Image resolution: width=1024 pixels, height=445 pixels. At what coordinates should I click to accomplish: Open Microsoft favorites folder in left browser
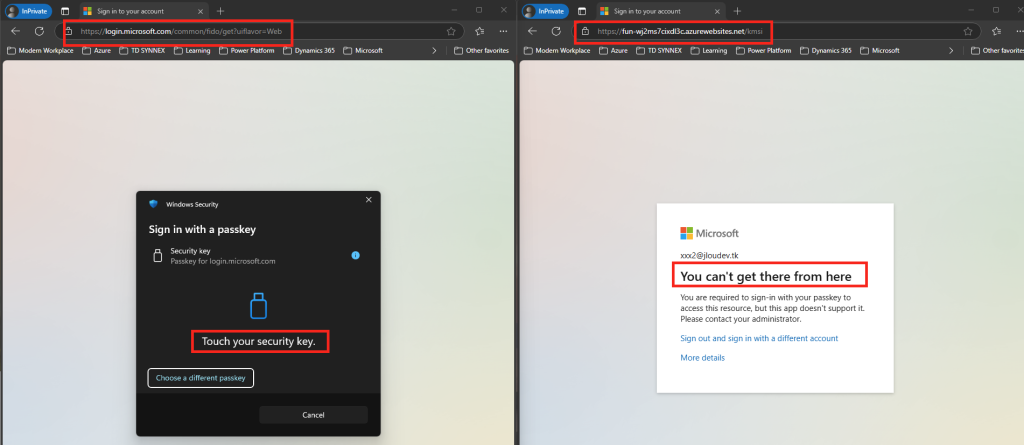tap(363, 50)
